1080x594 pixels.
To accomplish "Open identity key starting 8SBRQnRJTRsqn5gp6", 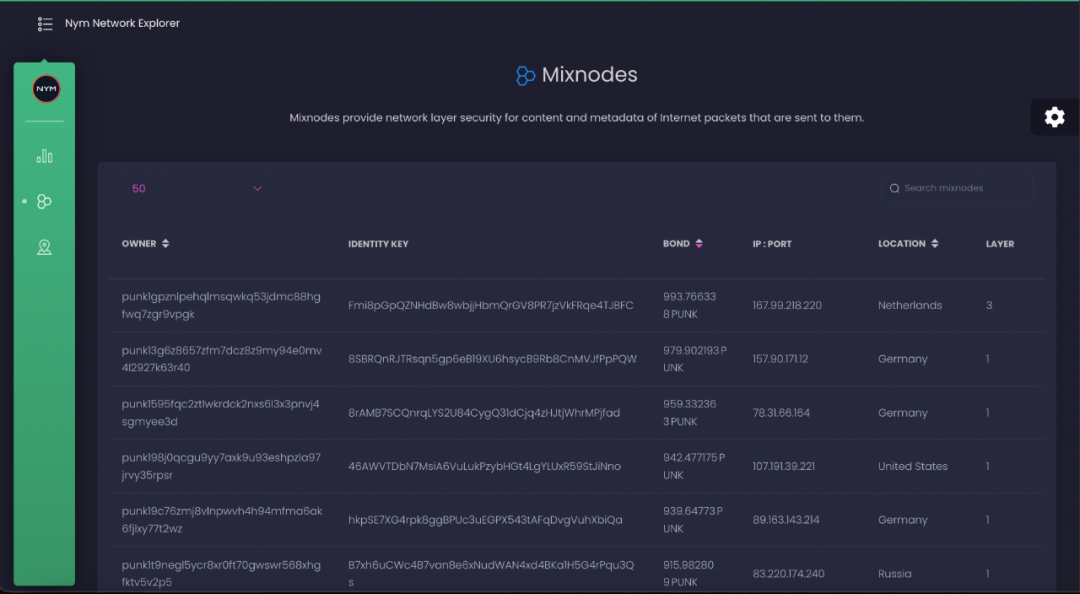I will [492, 359].
